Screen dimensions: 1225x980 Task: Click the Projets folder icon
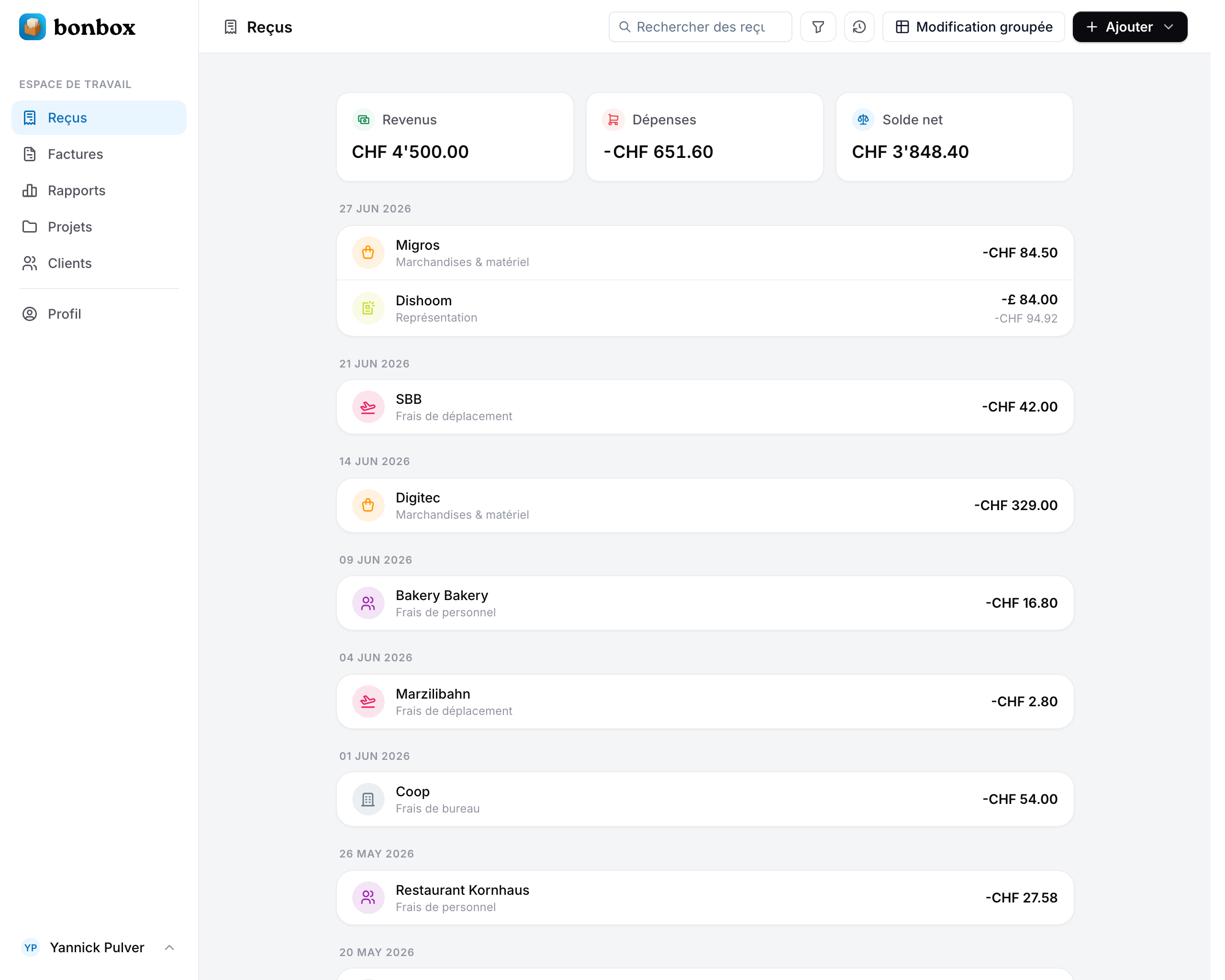(x=30, y=227)
